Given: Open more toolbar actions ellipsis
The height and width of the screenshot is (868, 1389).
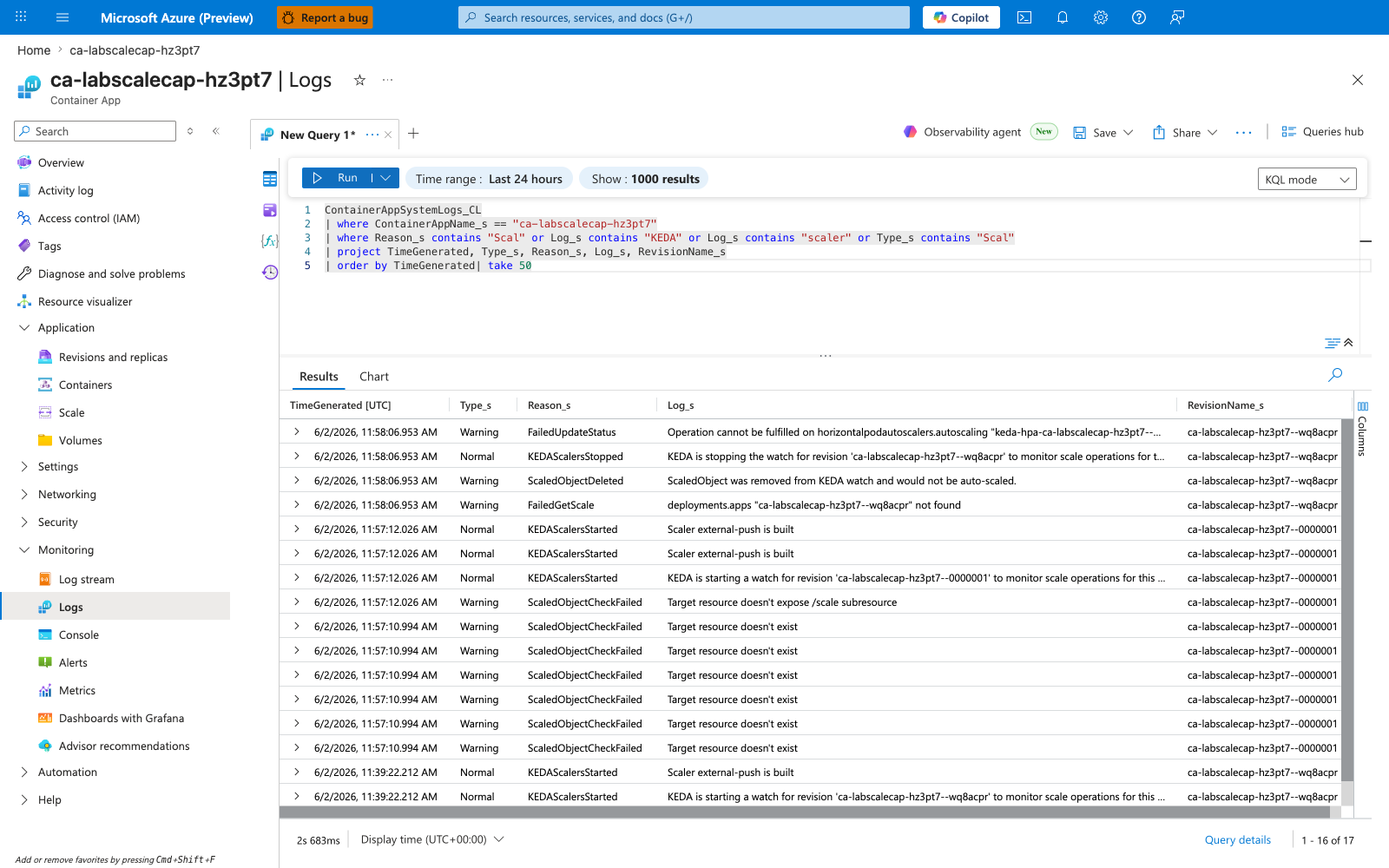Looking at the screenshot, I should (1244, 133).
